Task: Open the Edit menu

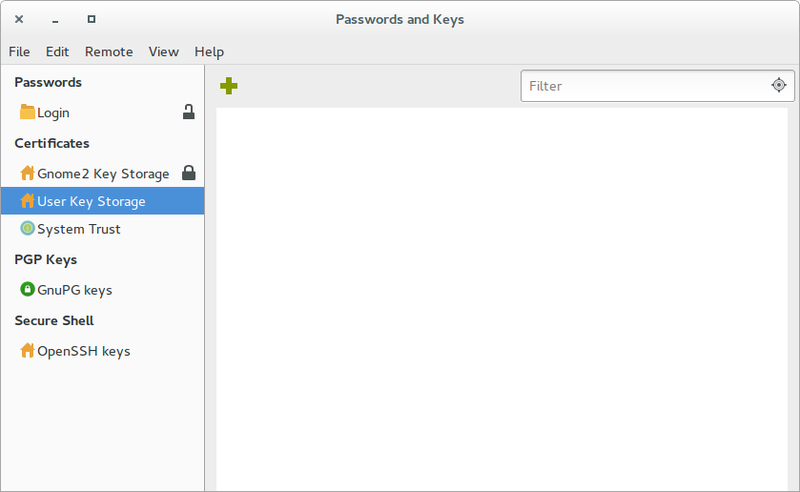Action: 57,52
